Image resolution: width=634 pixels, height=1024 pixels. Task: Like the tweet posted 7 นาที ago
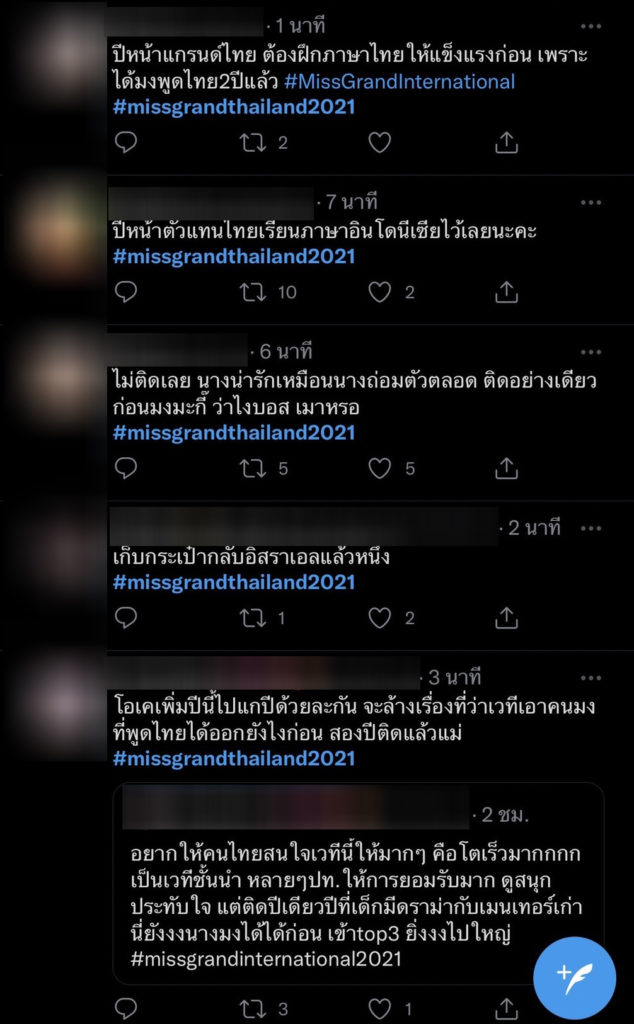pos(379,292)
